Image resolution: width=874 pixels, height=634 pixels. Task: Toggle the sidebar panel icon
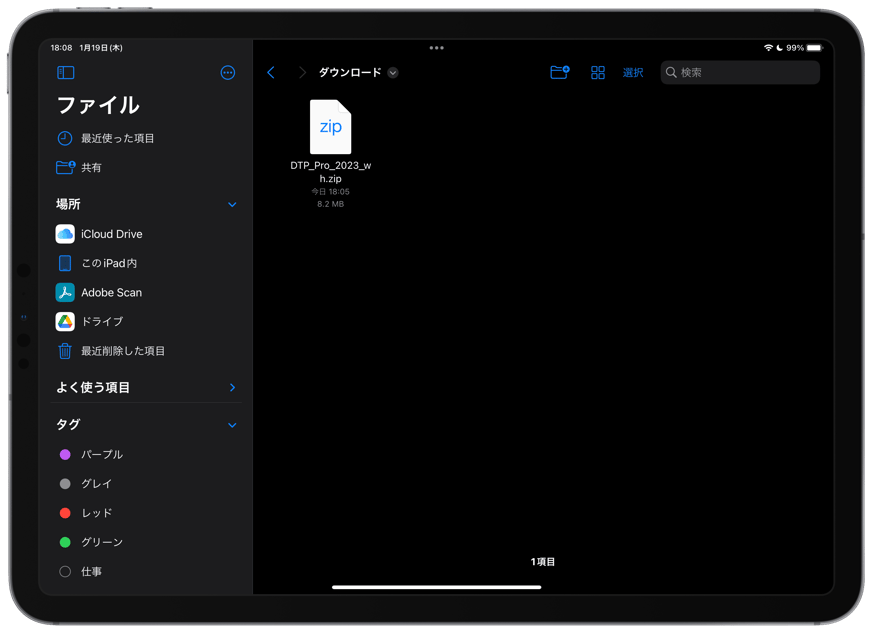click(66, 72)
